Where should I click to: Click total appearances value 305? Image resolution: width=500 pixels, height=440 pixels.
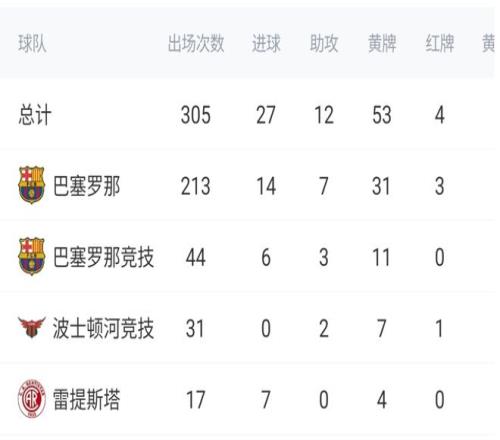pyautogui.click(x=196, y=115)
